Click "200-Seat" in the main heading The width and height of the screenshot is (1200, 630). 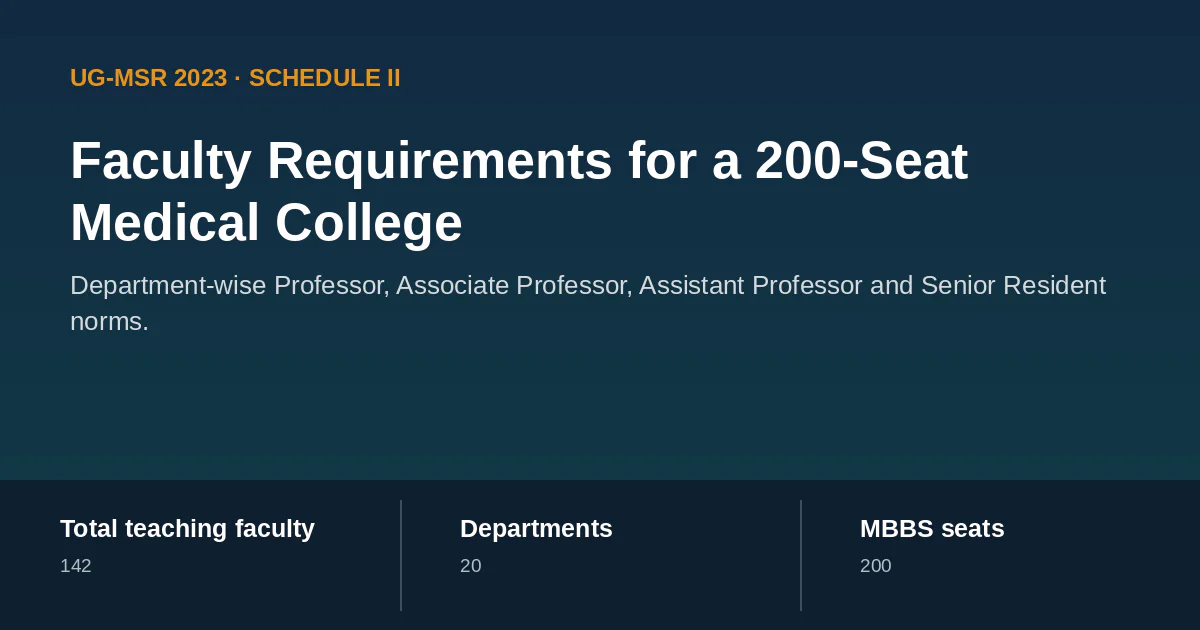(861, 161)
